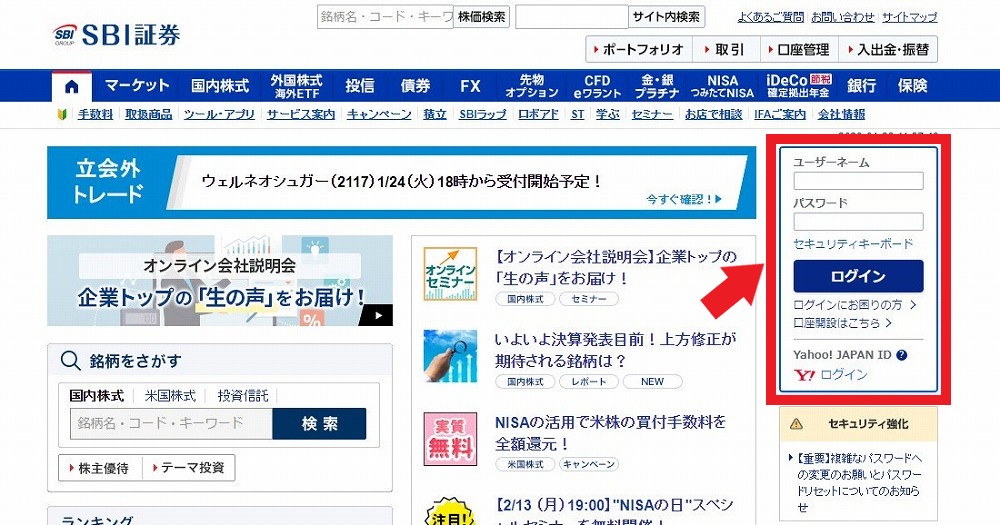The image size is (1000, 525).
Task: Focus the 銘柄名・コード stock search field at top
Action: coord(385,17)
